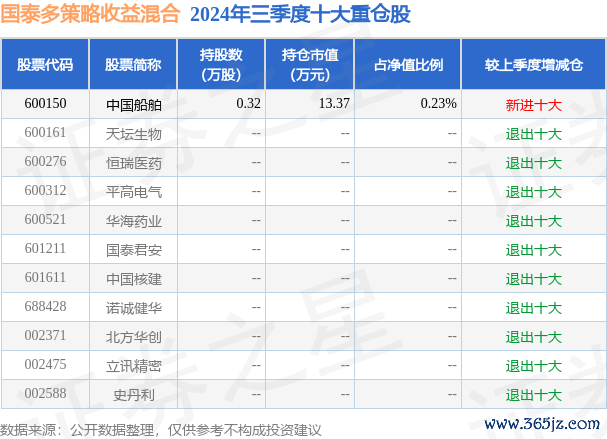The image size is (607, 439).
Task: Click stock code 601211
Action: click(x=45, y=249)
